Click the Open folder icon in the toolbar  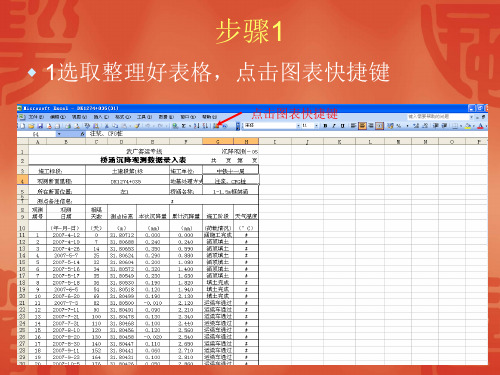[31, 126]
